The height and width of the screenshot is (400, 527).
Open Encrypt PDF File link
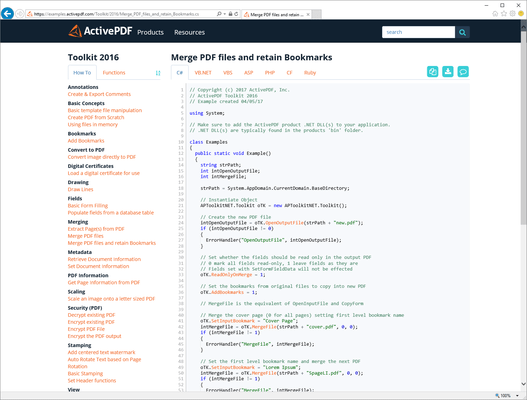[x=86, y=329]
